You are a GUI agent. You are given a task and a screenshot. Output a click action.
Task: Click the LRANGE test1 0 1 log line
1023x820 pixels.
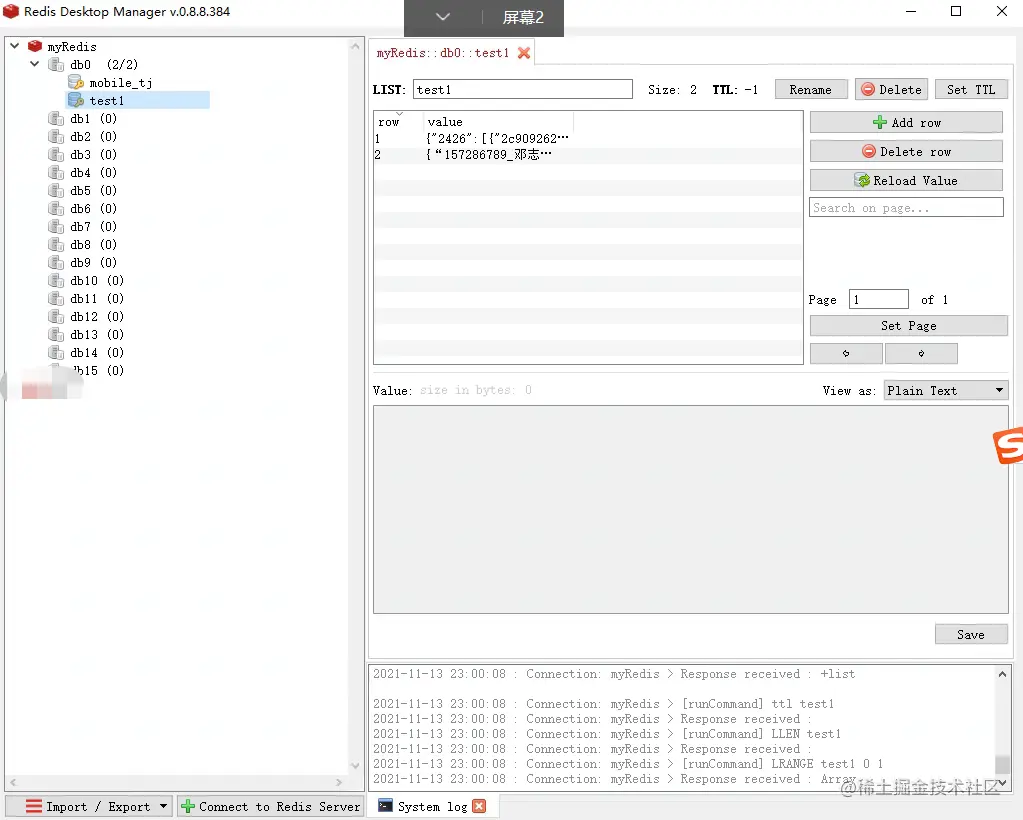coord(628,763)
